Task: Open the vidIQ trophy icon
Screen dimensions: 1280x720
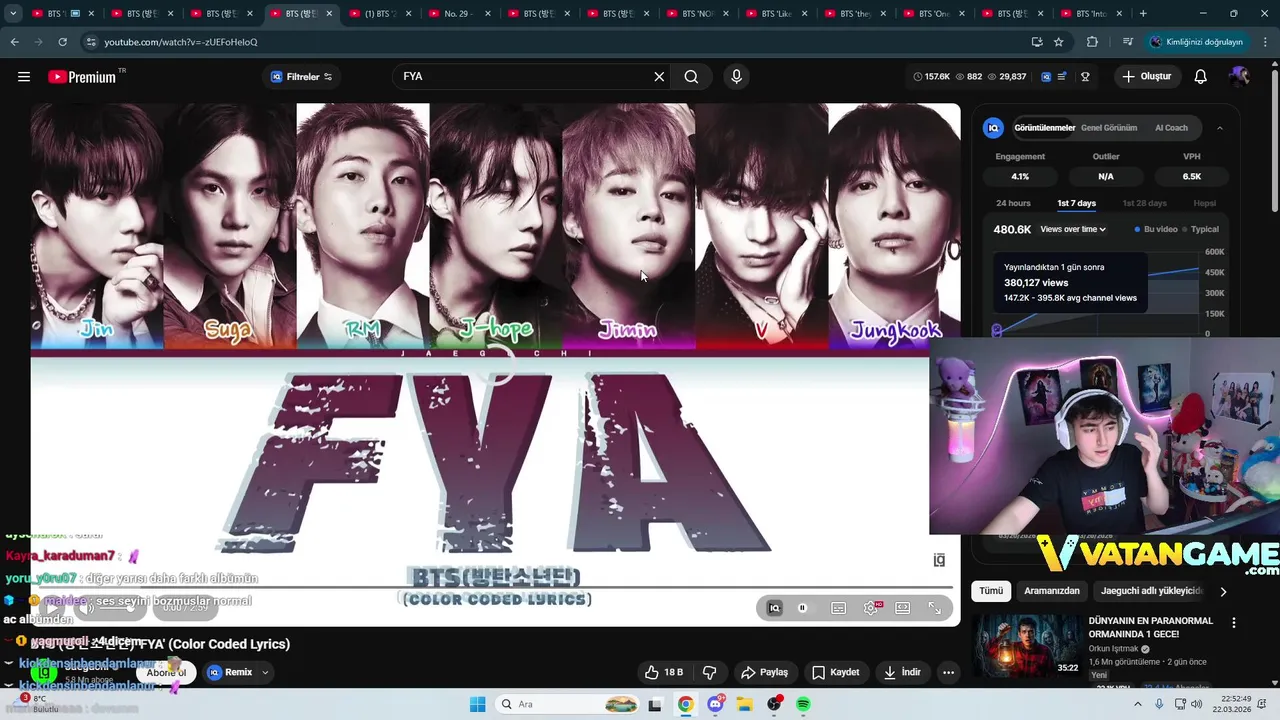Action: pos(1085,77)
